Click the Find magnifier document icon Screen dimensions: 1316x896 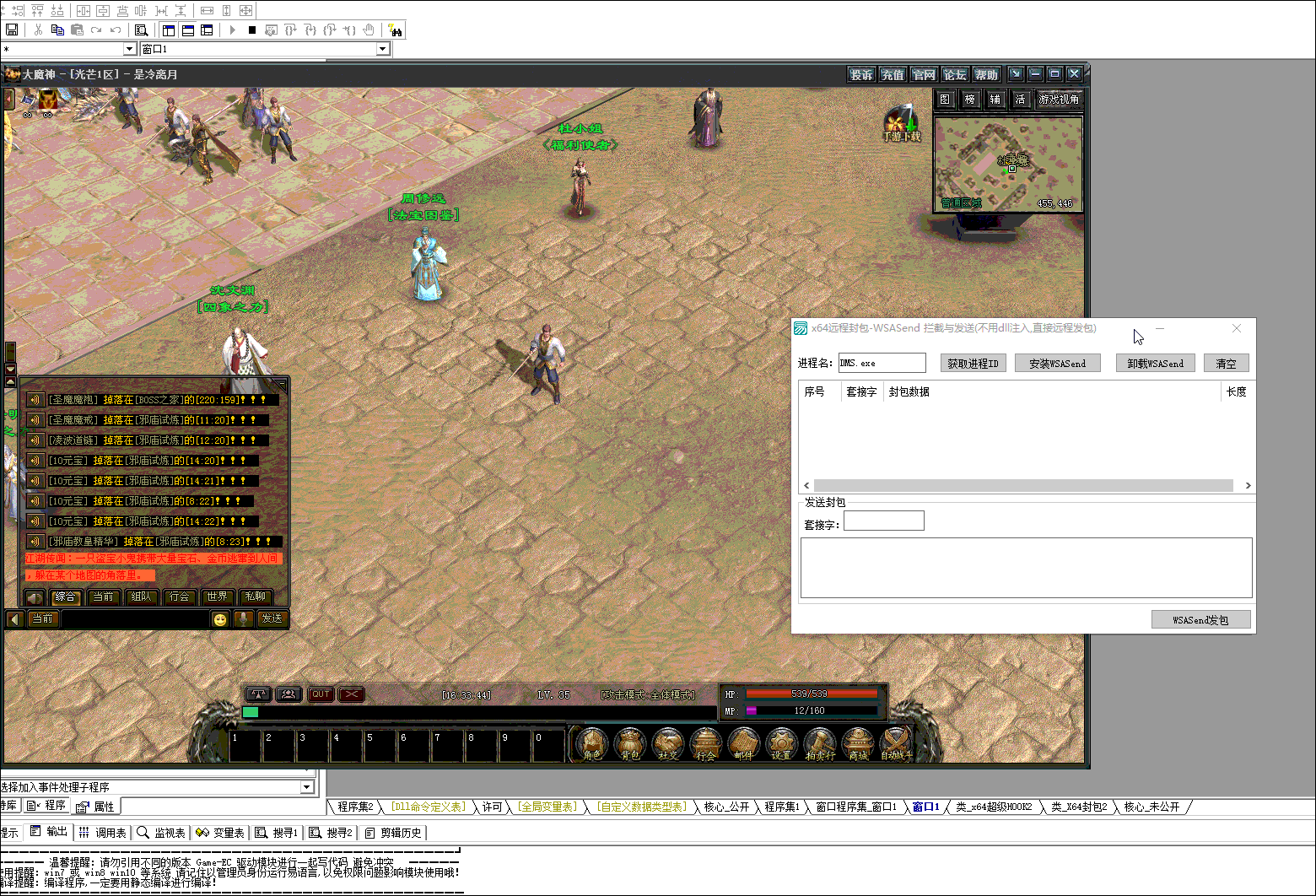pyautogui.click(x=142, y=30)
